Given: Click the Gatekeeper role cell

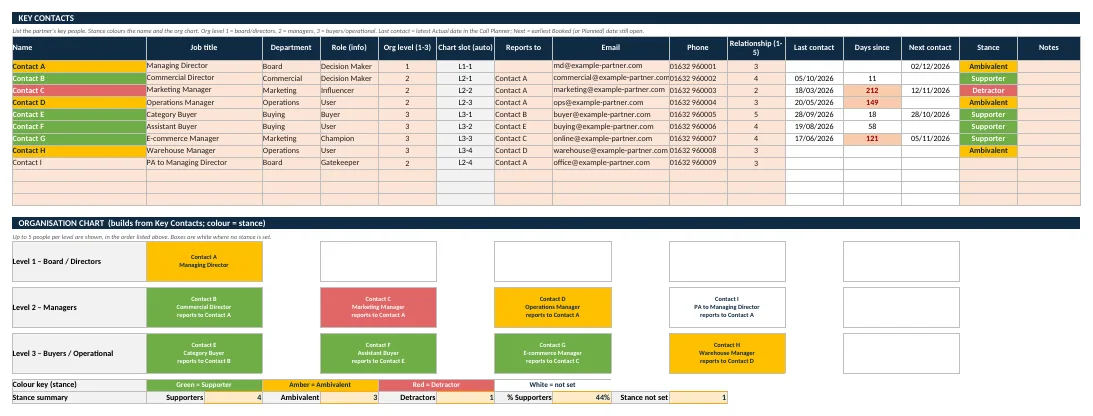Looking at the screenshot, I should [349, 163].
